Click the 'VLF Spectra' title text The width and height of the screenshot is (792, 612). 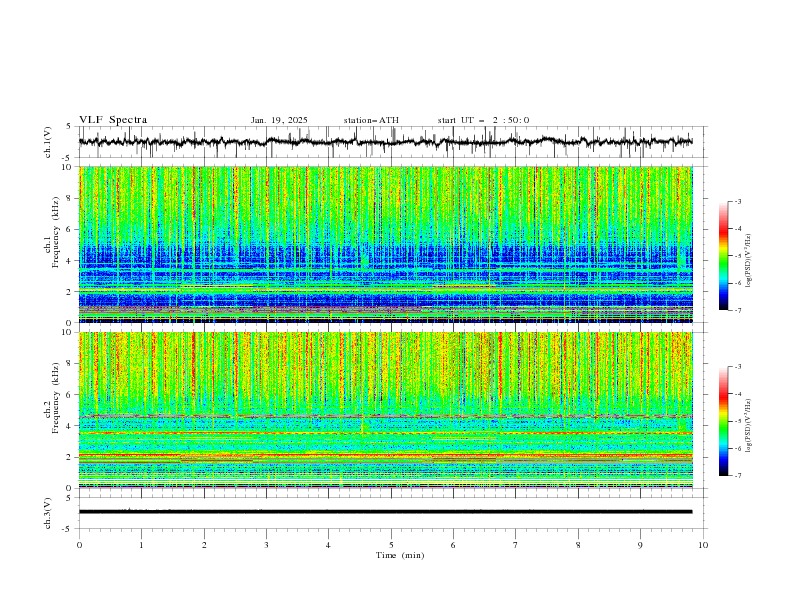113,120
